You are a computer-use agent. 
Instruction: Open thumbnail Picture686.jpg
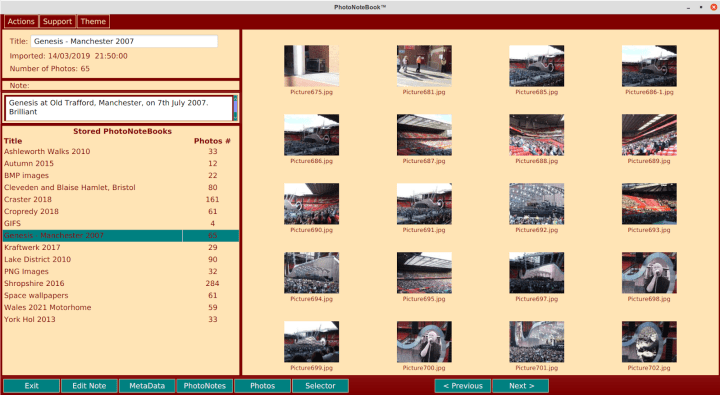(311, 135)
